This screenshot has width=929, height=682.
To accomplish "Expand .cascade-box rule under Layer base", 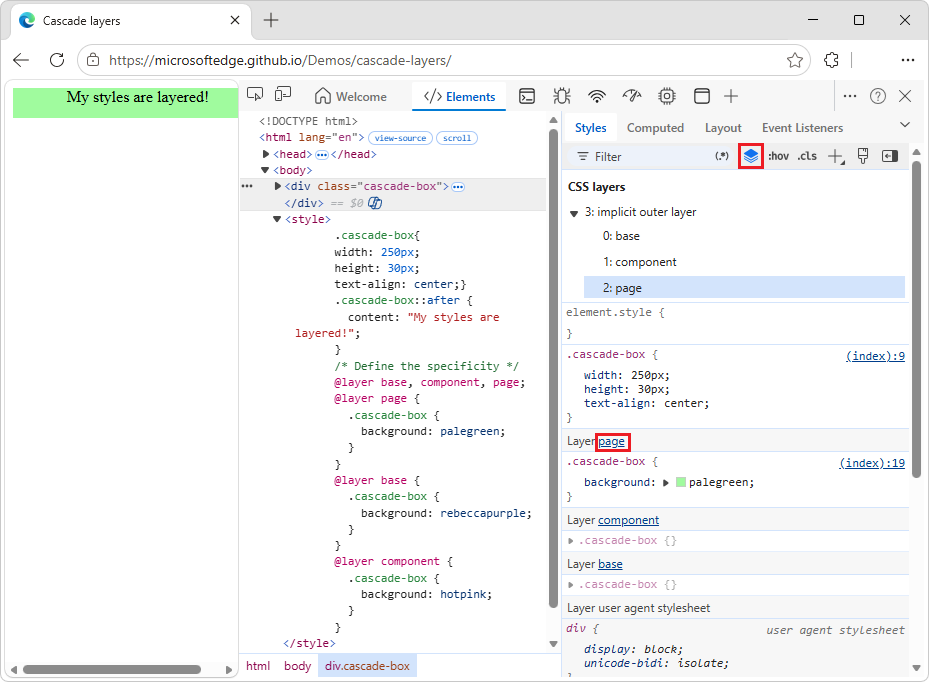I will pyautogui.click(x=571, y=585).
